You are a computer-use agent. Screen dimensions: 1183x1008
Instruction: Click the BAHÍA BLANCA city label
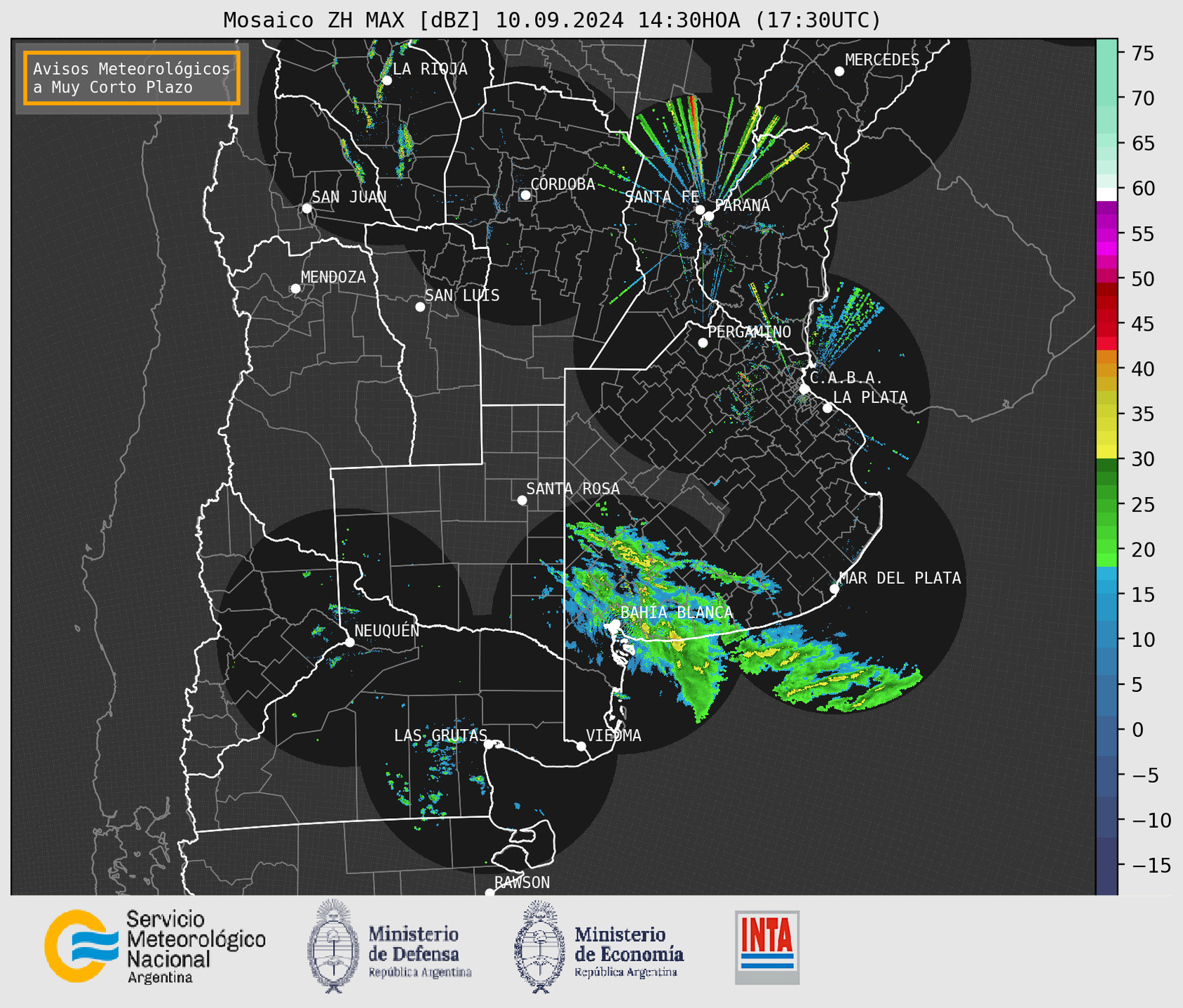(677, 613)
